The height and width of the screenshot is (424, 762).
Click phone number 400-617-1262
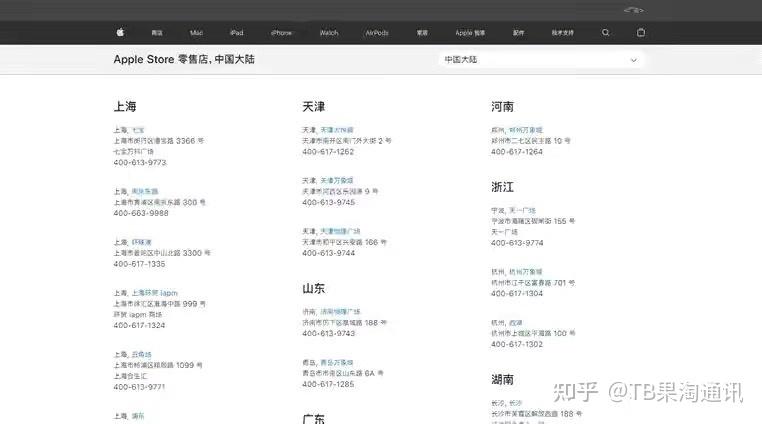(328, 152)
